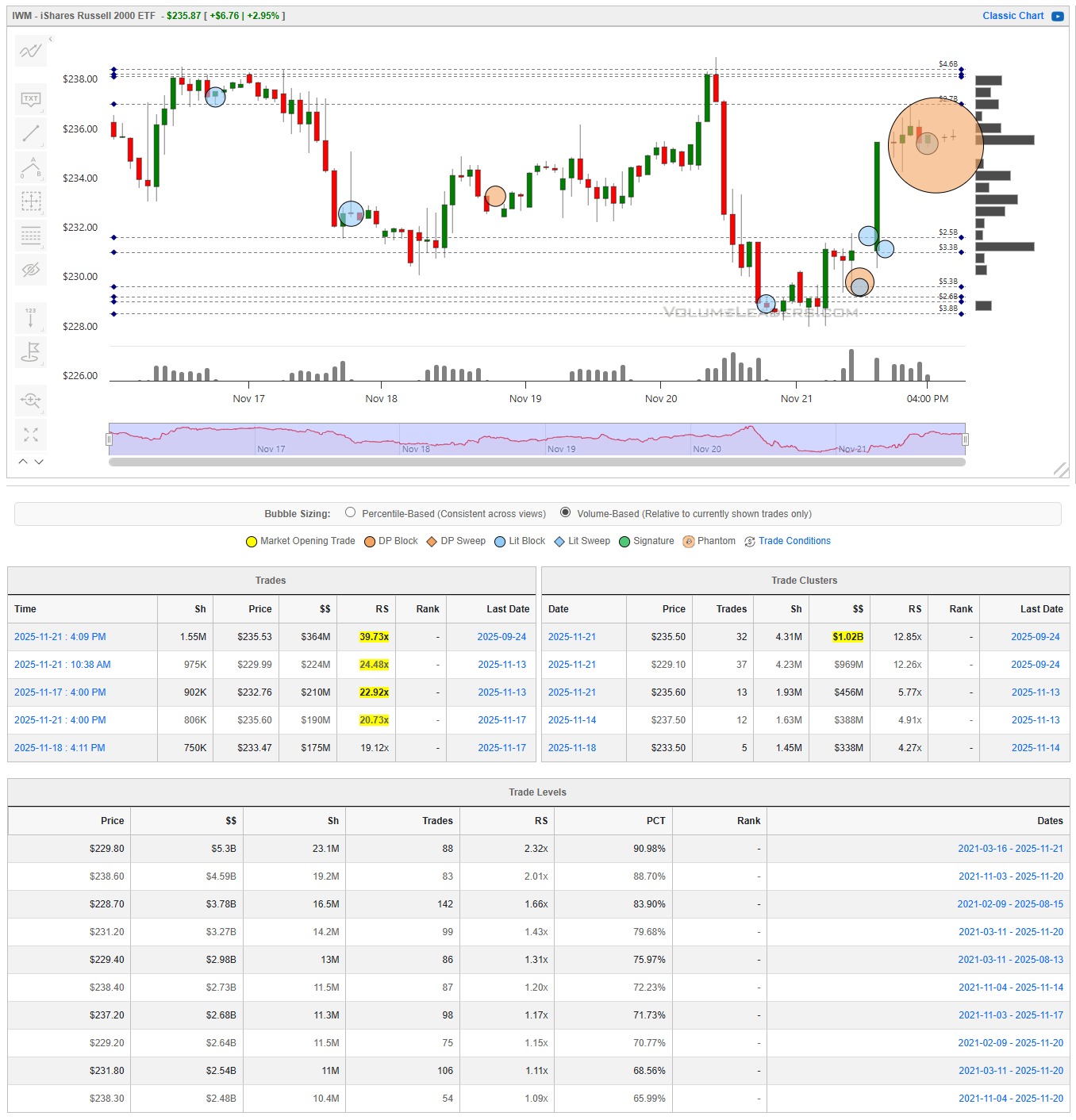
Task: Select the Fibonacci levels tool
Action: (x=31, y=236)
